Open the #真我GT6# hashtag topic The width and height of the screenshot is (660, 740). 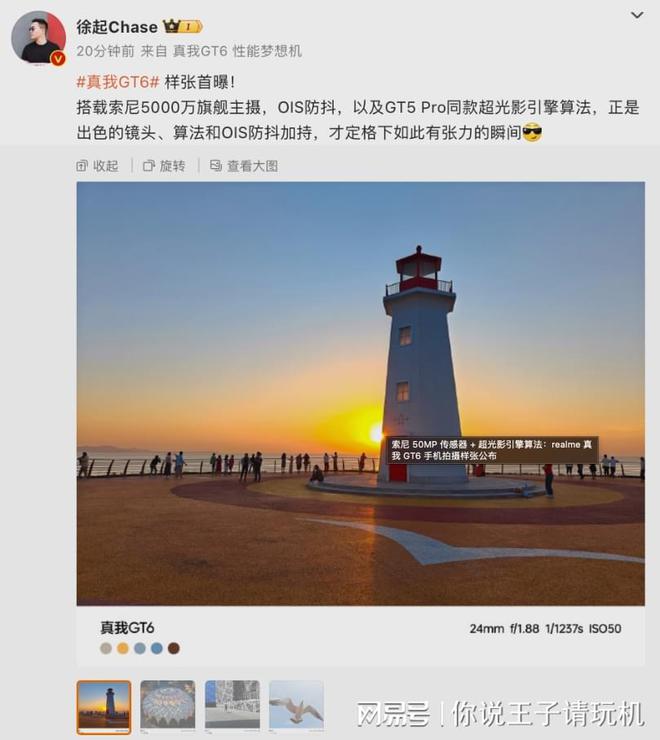[118, 82]
